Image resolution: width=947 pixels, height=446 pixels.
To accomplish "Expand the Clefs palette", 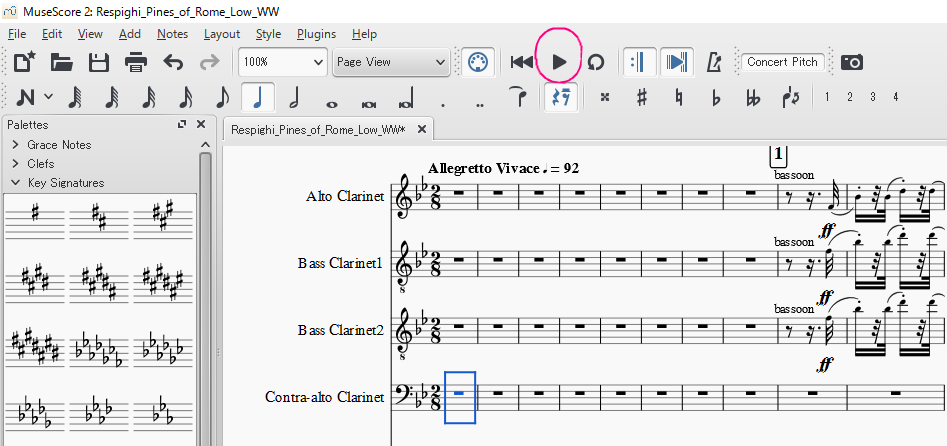I will click(x=16, y=164).
